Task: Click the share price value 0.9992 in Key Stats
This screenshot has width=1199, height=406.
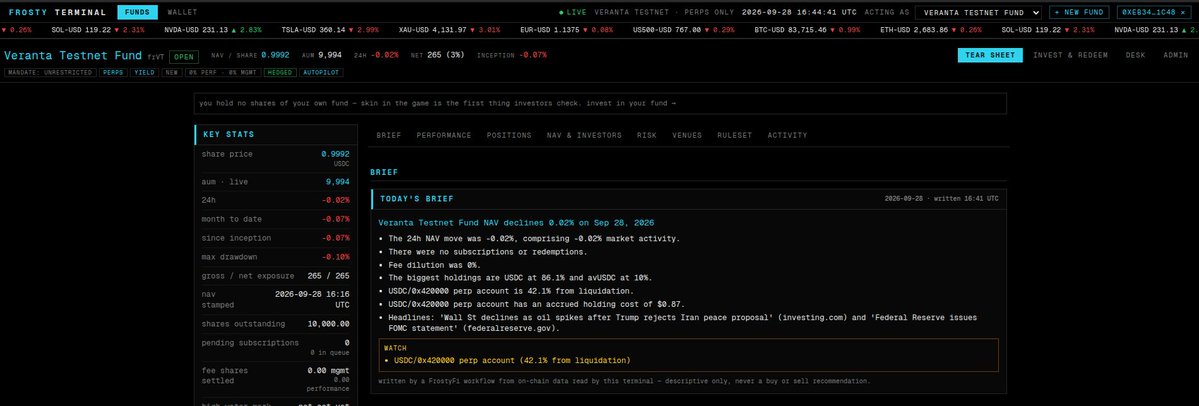Action: point(335,154)
